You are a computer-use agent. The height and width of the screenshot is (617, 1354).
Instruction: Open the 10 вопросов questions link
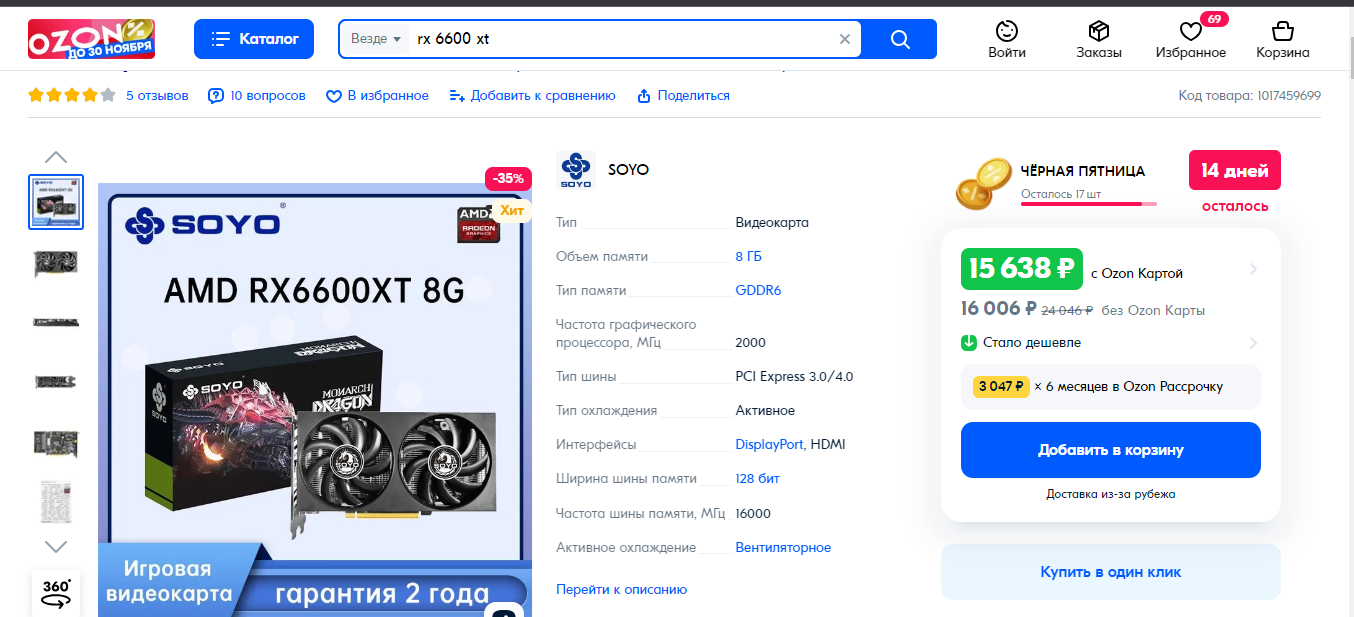[x=257, y=96]
